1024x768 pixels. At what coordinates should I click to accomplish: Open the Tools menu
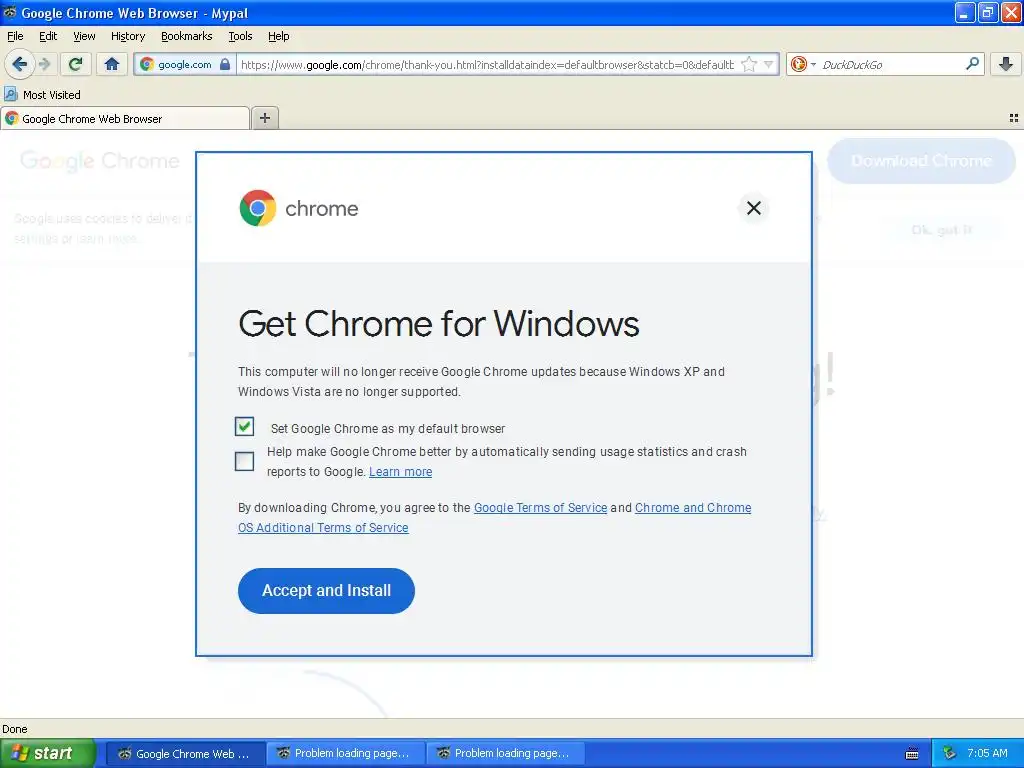(x=240, y=36)
